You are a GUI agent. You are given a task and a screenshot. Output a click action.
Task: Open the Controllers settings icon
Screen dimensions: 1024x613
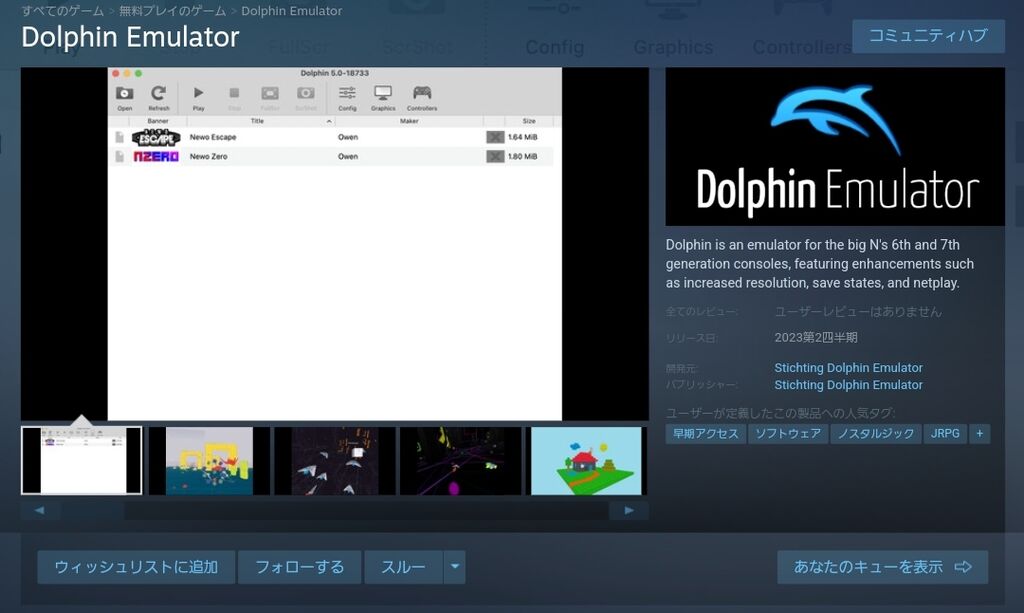tap(422, 92)
